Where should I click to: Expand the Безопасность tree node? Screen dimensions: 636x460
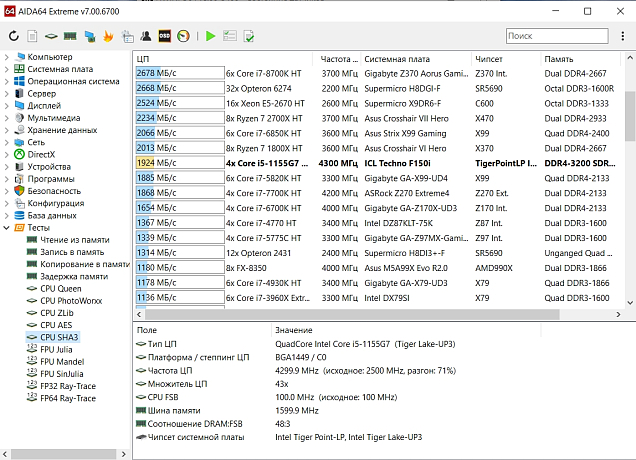[x=8, y=190]
